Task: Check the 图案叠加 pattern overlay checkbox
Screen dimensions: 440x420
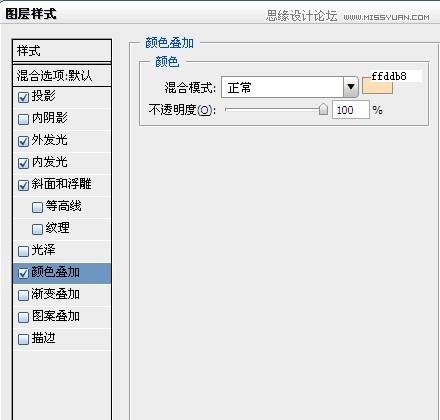Action: click(23, 317)
